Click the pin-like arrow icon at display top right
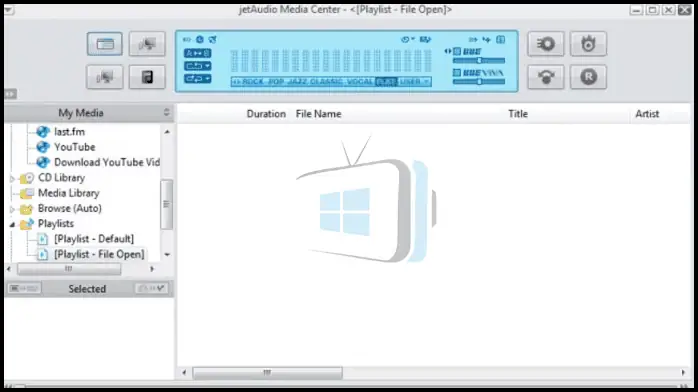Screen dimensions: 698x392 coord(486,40)
